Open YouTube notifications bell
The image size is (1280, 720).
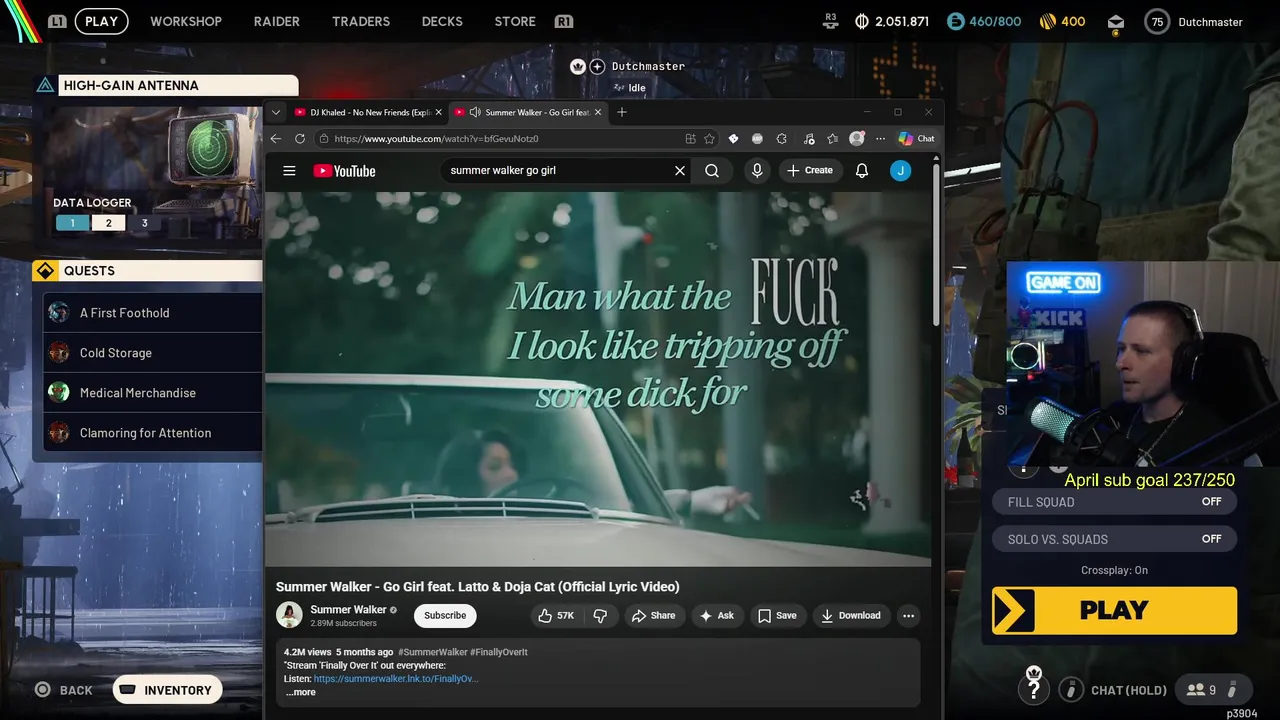pos(862,171)
